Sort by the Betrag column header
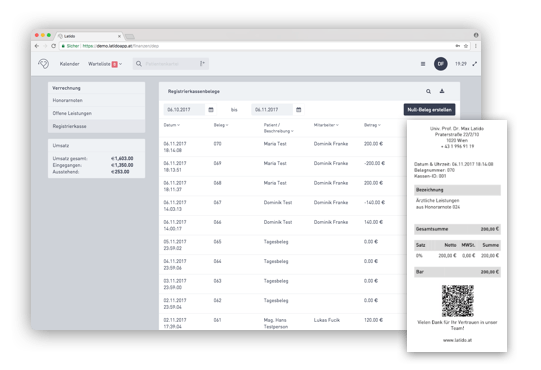 coord(372,125)
